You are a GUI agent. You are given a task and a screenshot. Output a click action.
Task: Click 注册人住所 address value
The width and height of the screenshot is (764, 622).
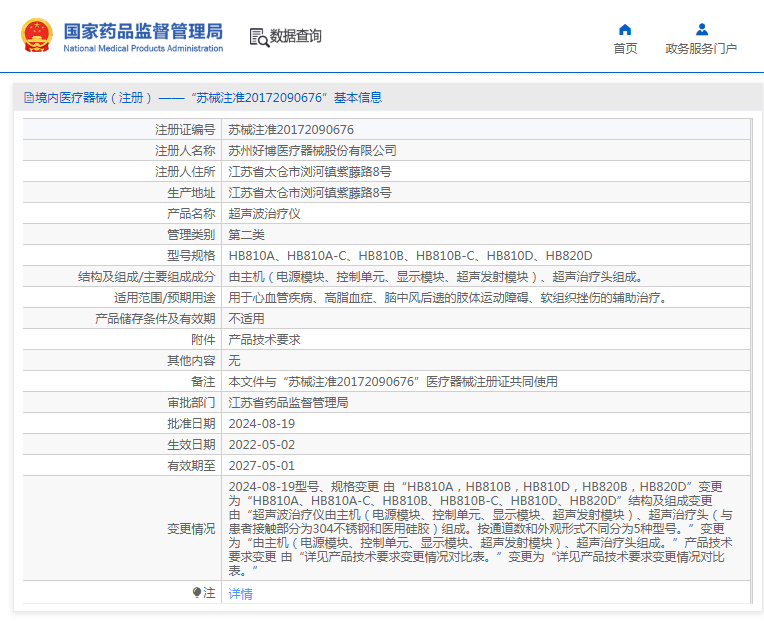pyautogui.click(x=310, y=171)
